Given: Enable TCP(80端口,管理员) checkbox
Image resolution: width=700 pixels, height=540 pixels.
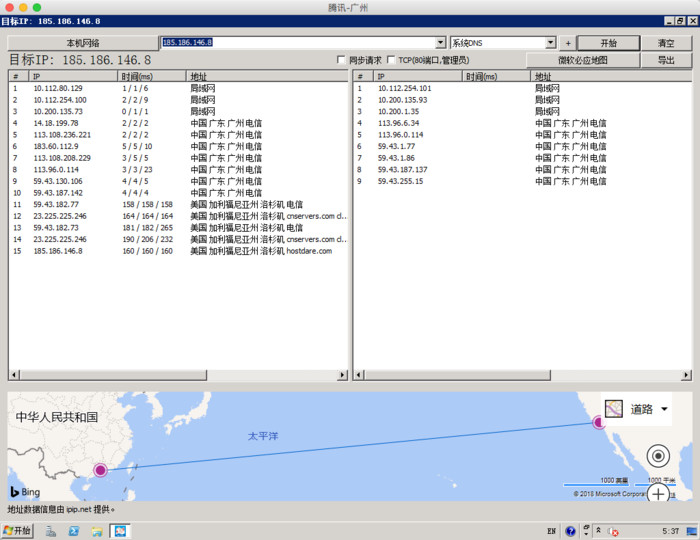Looking at the screenshot, I should coord(391,60).
